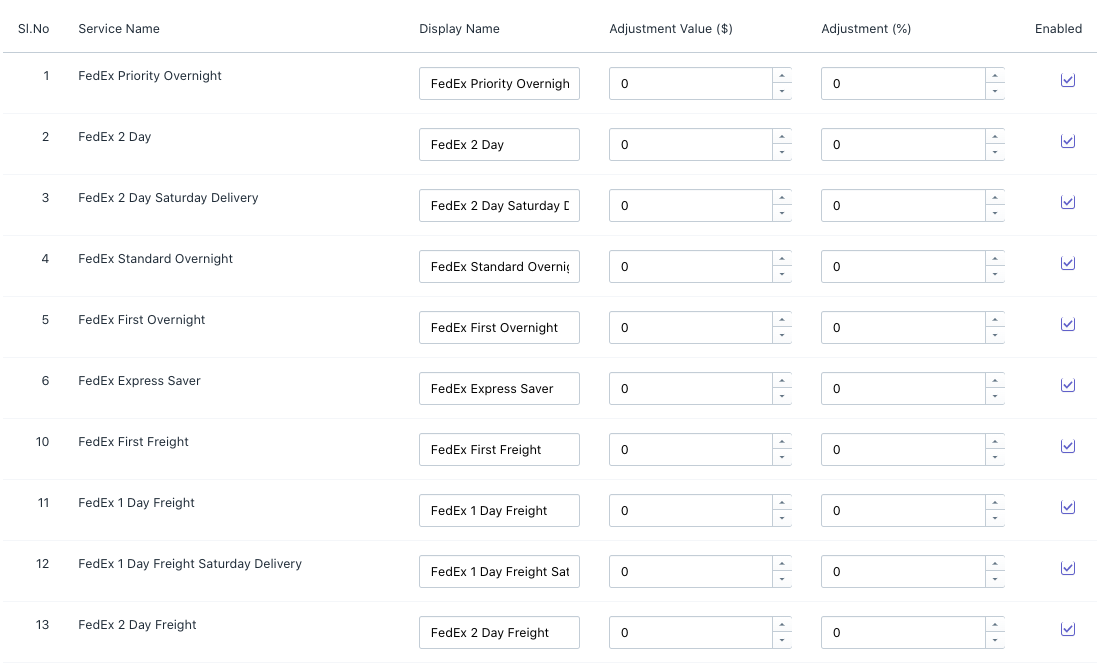This screenshot has height=665, width=1113.
Task: Click Display Name field for FedEx Express Saver
Action: 499,389
